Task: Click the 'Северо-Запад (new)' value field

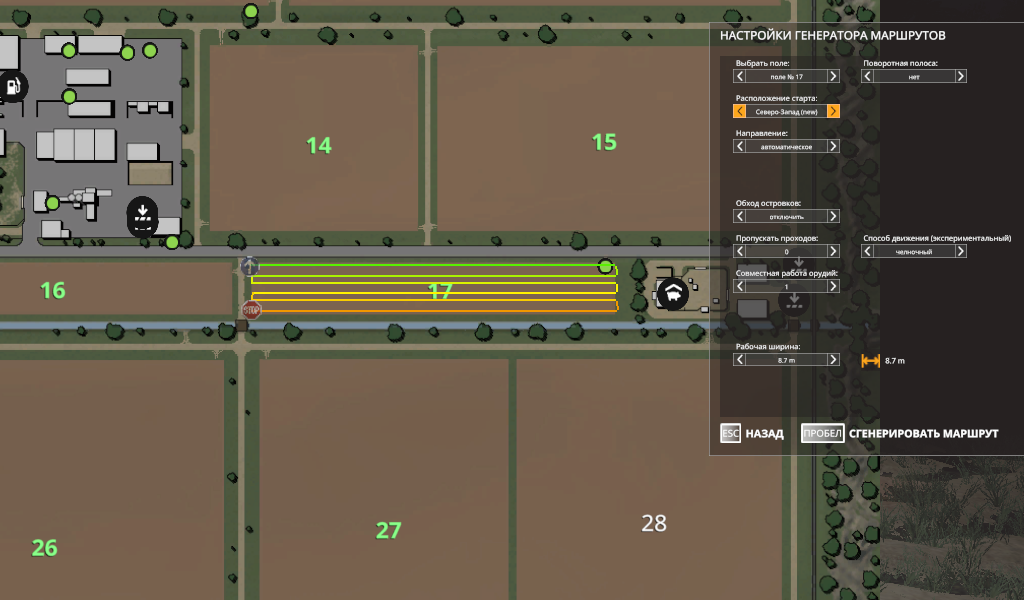Action: (x=786, y=112)
